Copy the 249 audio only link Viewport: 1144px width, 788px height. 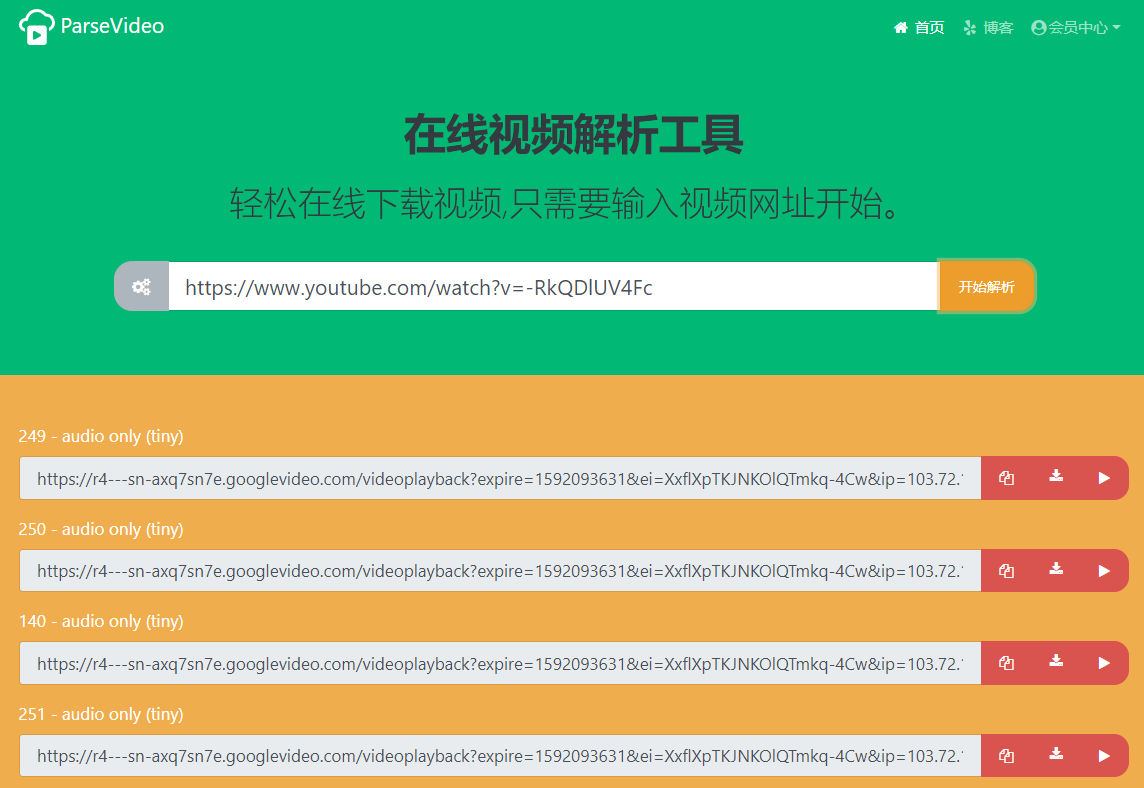1006,478
